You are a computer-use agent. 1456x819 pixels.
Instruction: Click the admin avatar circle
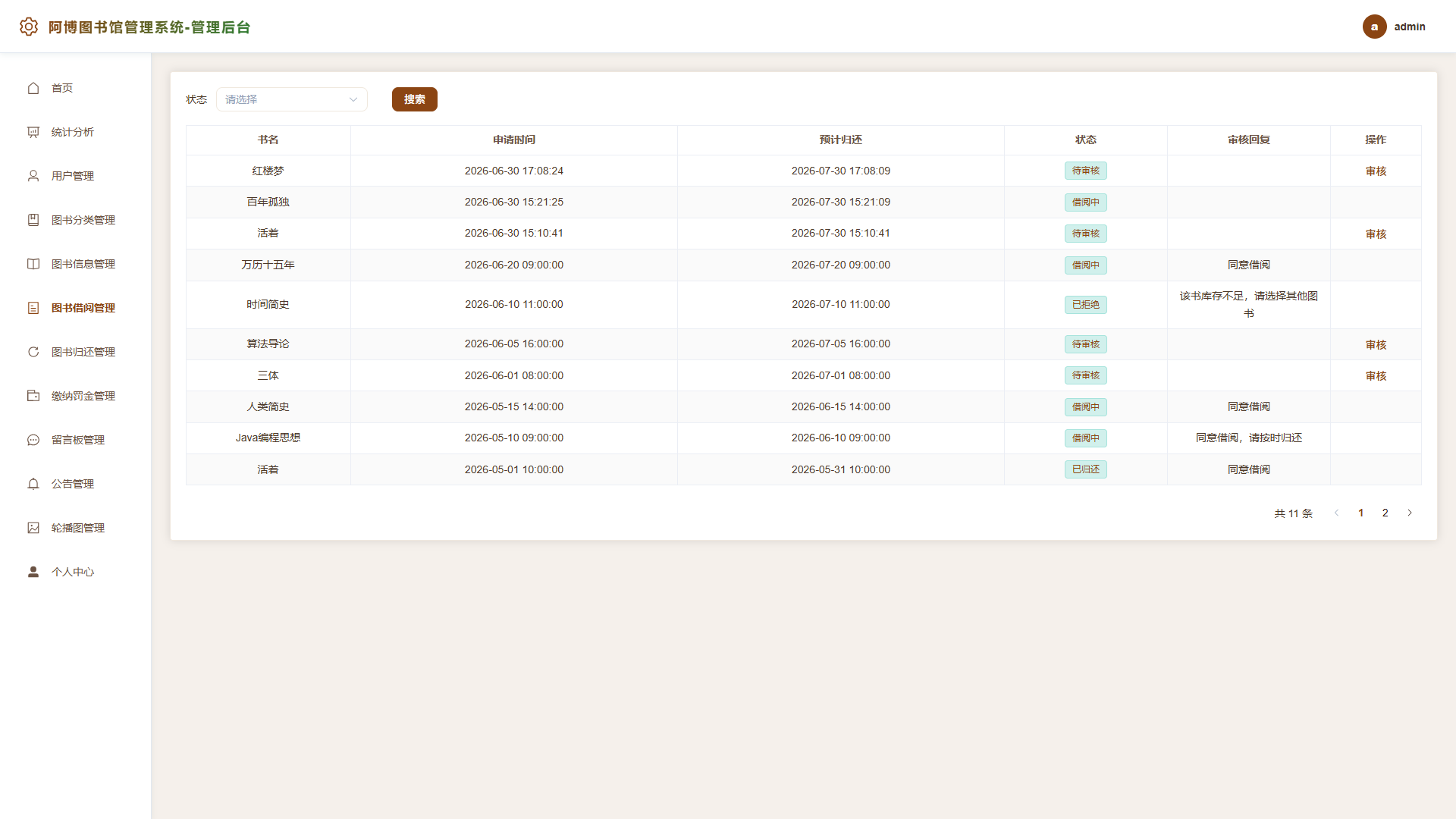1374,27
